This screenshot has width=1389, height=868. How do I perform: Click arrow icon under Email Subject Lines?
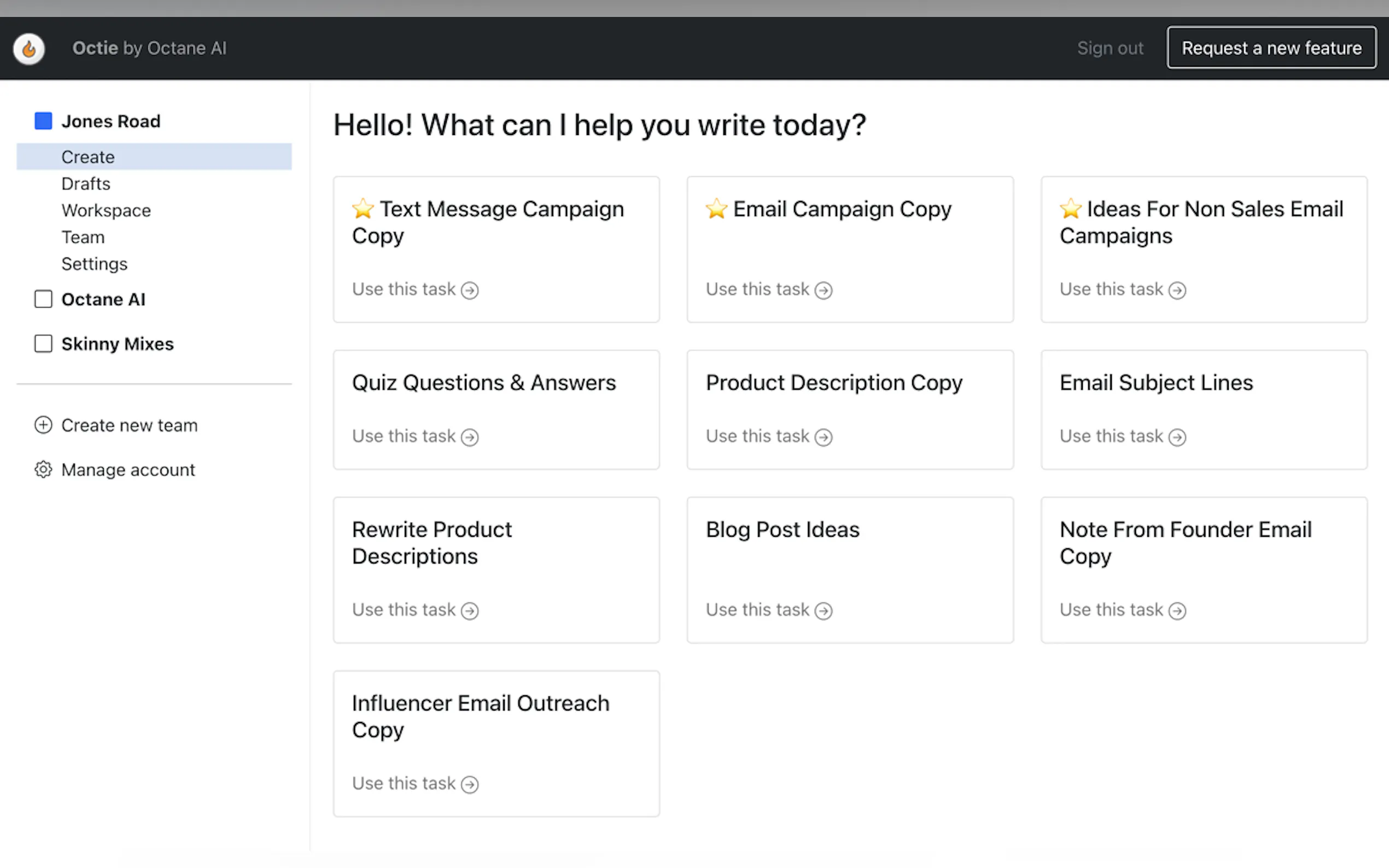(1177, 437)
